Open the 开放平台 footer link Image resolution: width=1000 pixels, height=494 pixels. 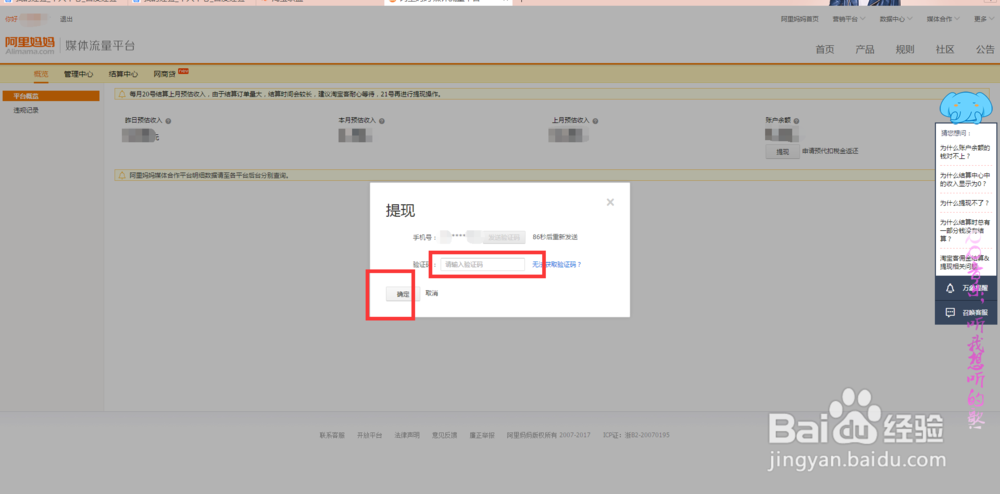[369, 435]
